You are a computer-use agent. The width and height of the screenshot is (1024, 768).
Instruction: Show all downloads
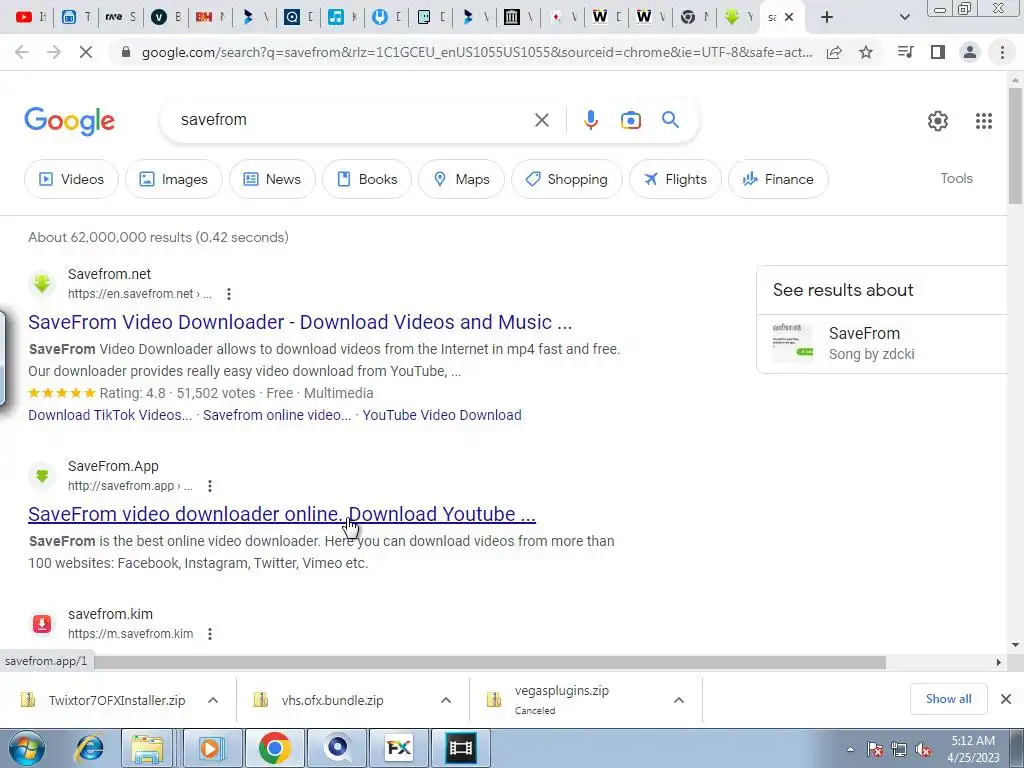pos(948,699)
